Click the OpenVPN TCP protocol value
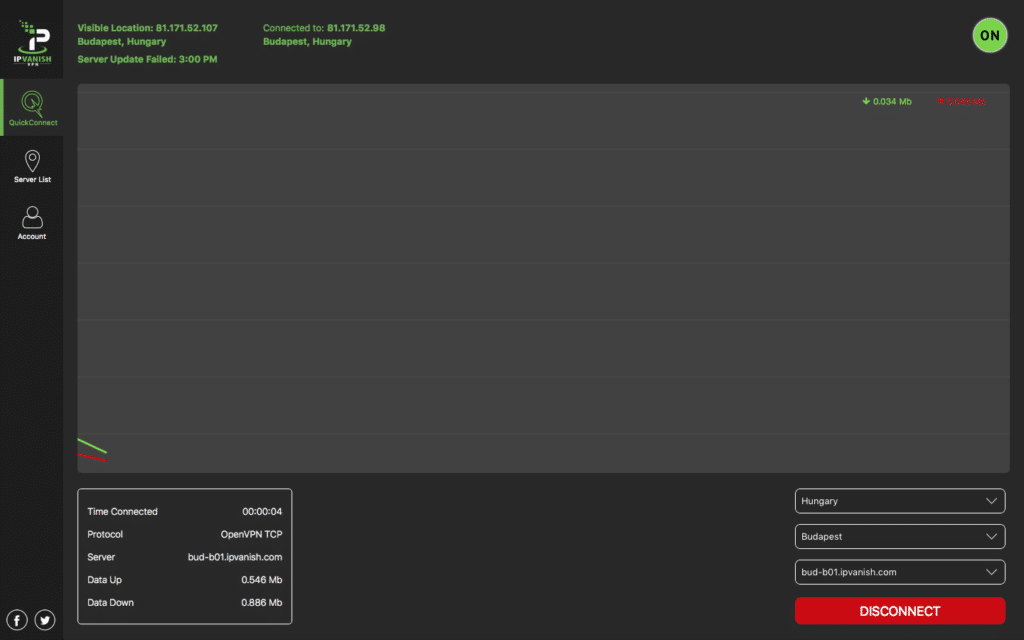This screenshot has width=1024, height=640. (x=251, y=534)
